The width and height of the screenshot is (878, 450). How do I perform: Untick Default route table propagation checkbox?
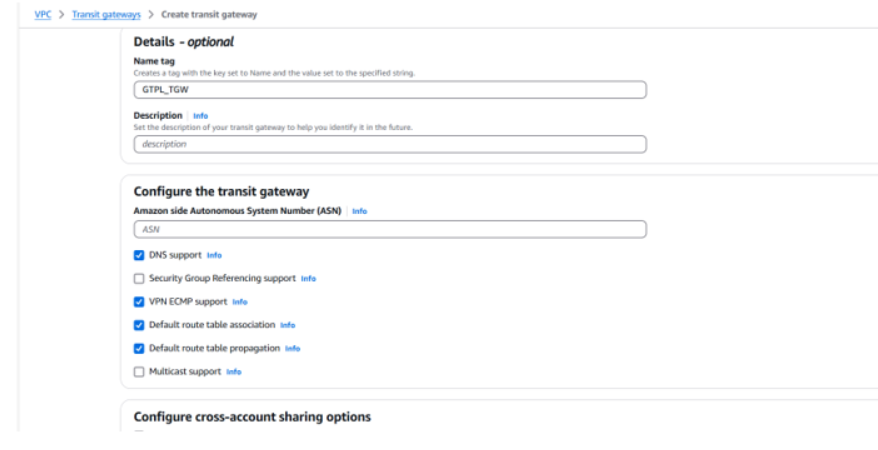click(139, 348)
